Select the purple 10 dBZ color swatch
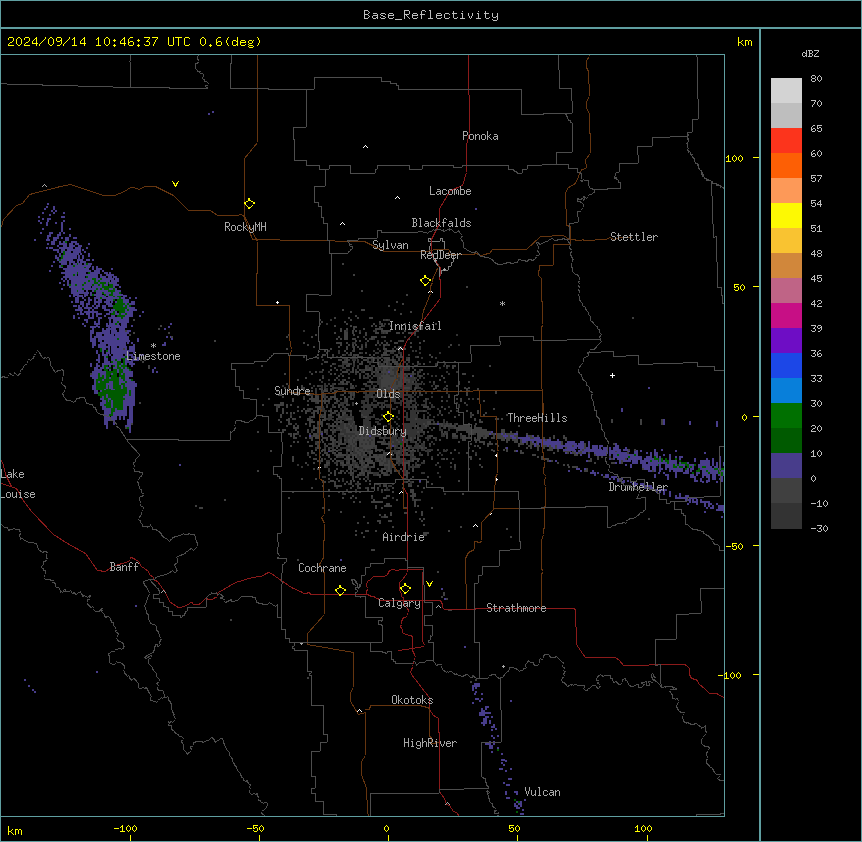Viewport: 862px width, 842px height. coord(786,466)
